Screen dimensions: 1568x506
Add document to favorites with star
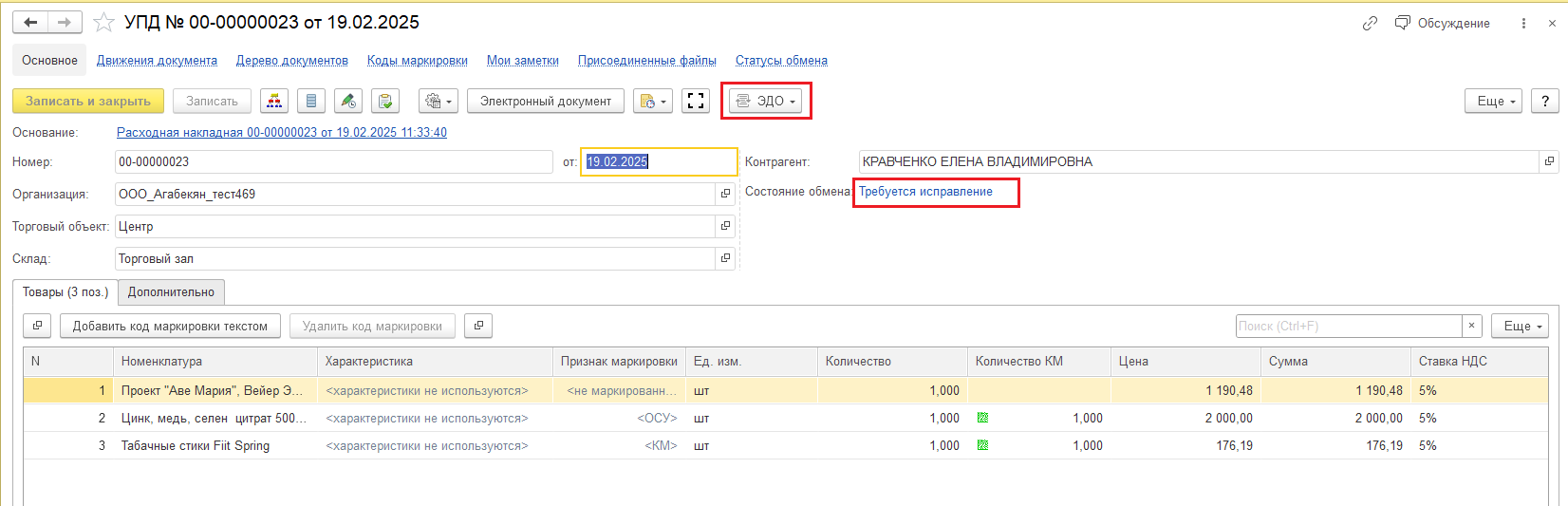(103, 22)
